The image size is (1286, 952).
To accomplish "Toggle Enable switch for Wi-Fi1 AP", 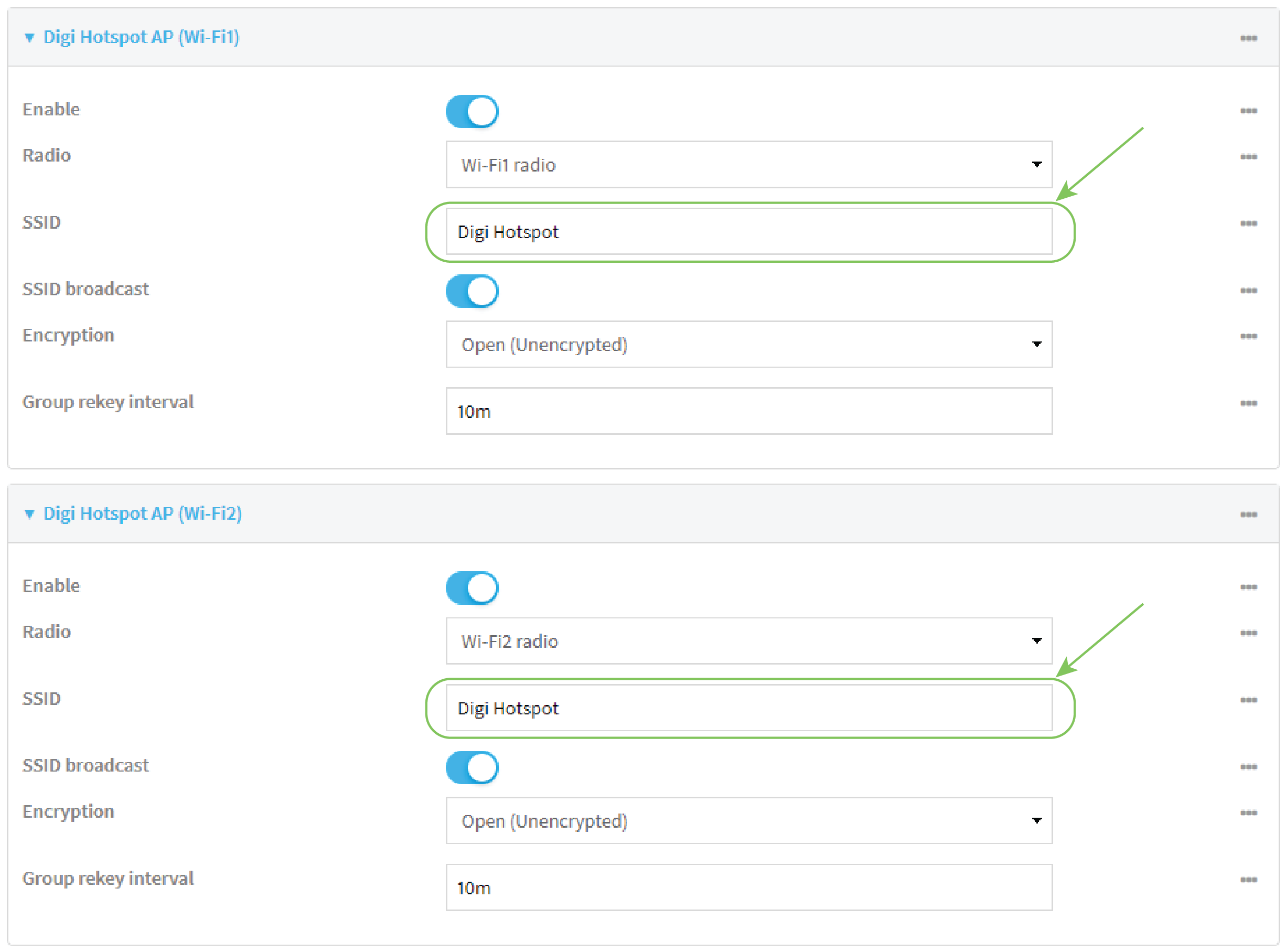I will (472, 112).
